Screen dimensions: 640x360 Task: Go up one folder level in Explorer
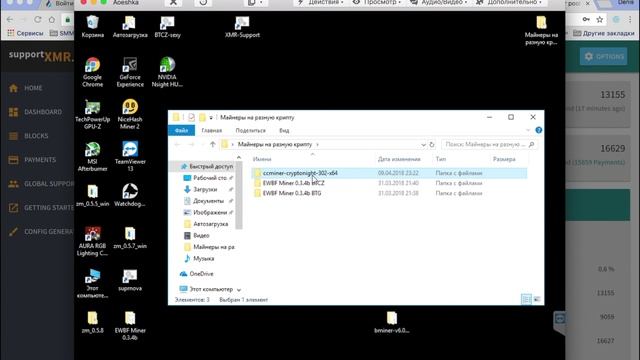213,144
